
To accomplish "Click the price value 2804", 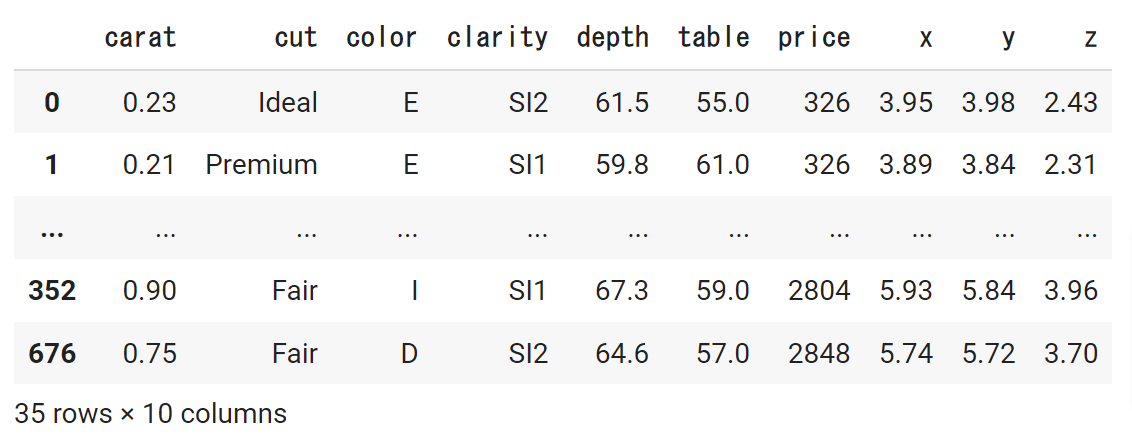I will (x=818, y=290).
